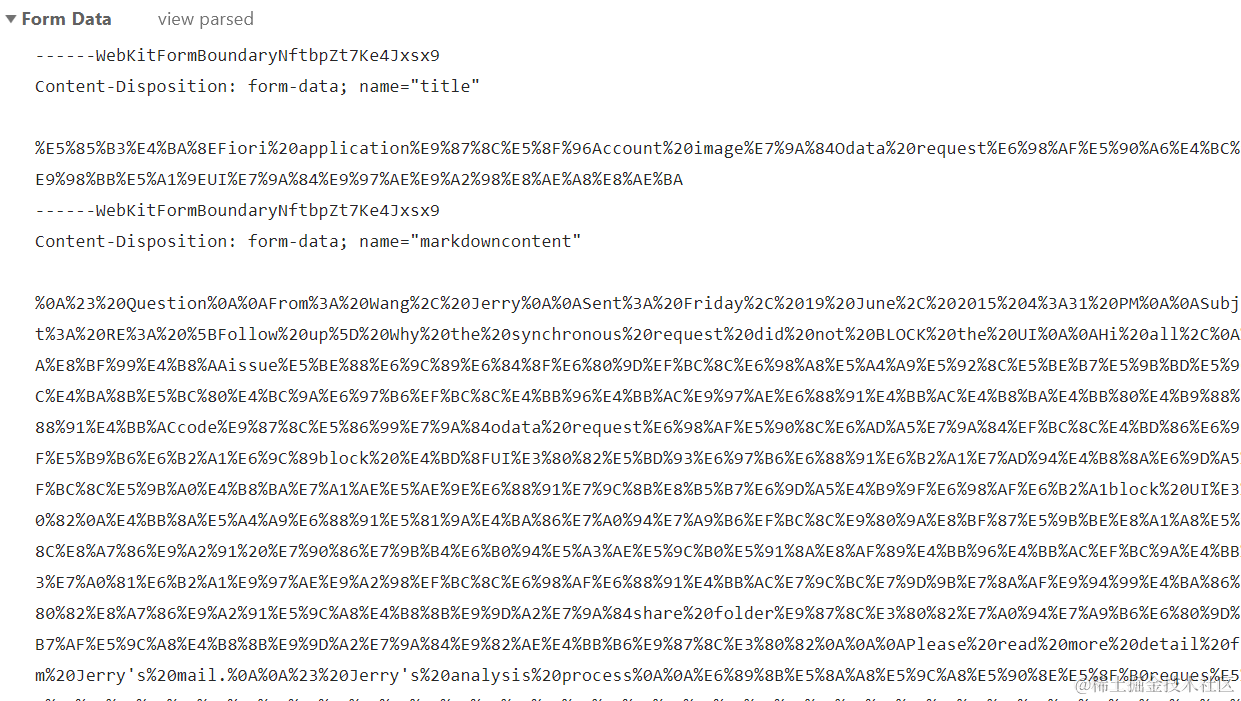Click Content-Disposition line with name="markdowncontent"
Viewport: 1241px width, 701px height.
tap(308, 241)
